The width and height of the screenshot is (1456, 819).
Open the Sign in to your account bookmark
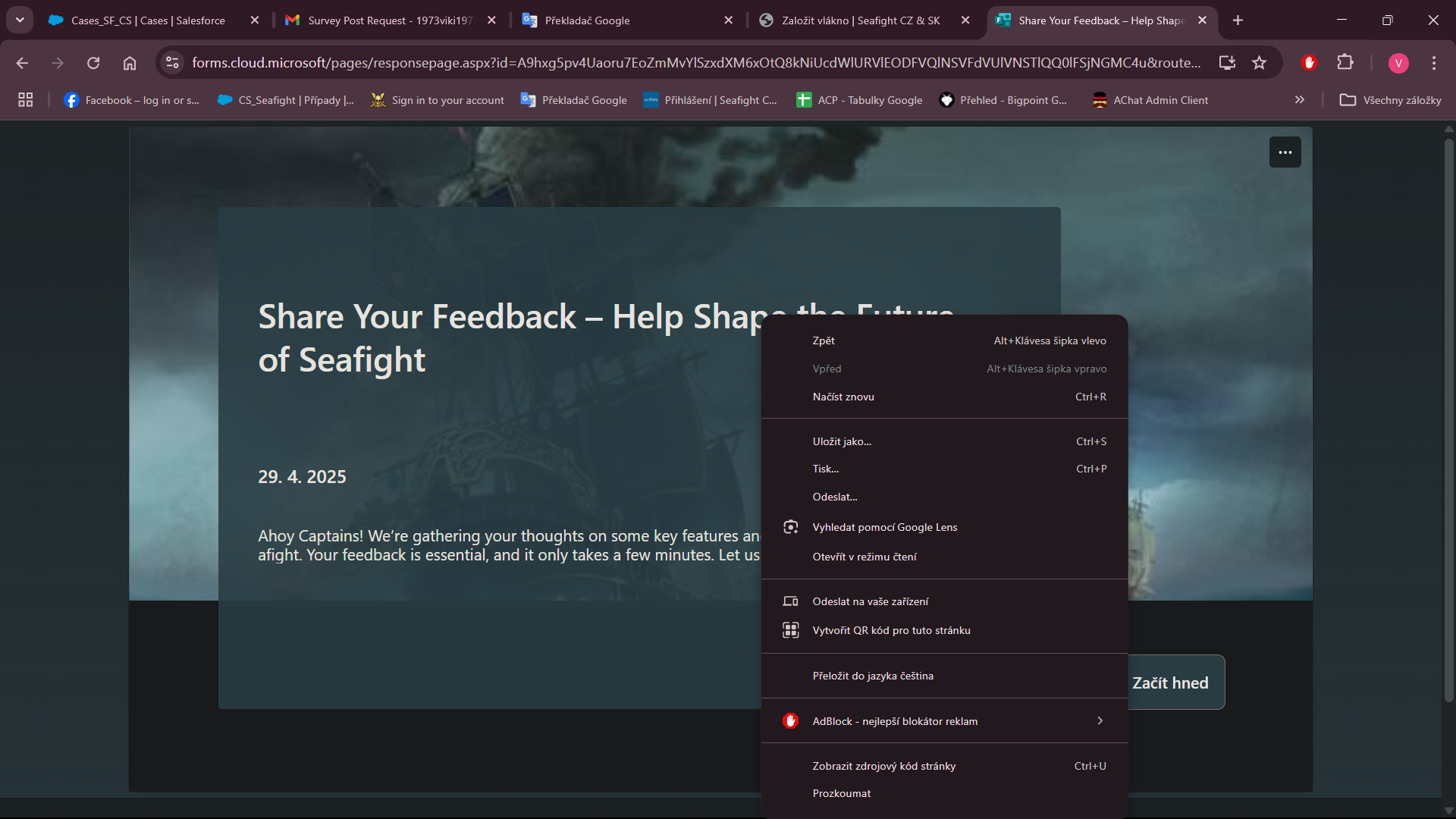[x=438, y=100]
